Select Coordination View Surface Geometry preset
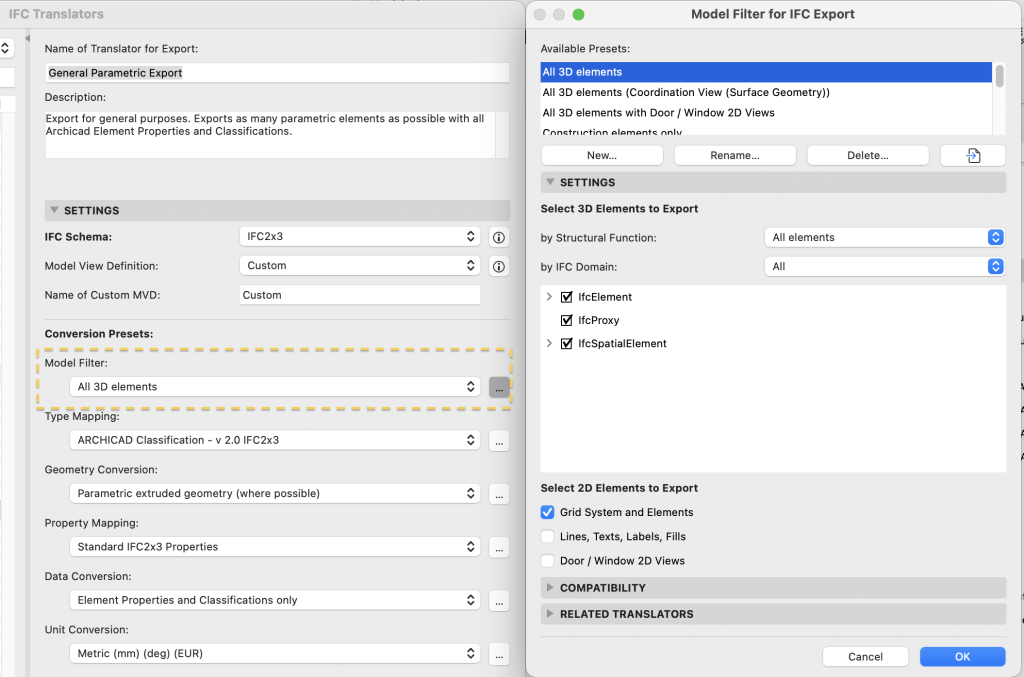This screenshot has height=677, width=1024. 686,92
